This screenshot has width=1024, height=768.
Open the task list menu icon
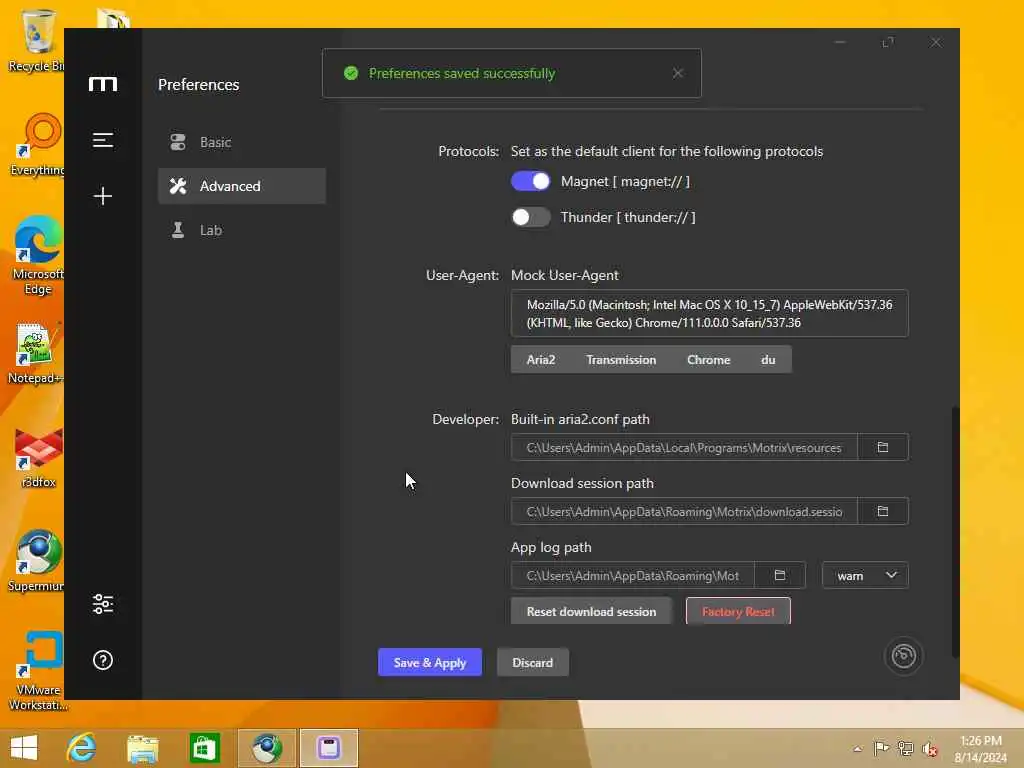coord(103,140)
